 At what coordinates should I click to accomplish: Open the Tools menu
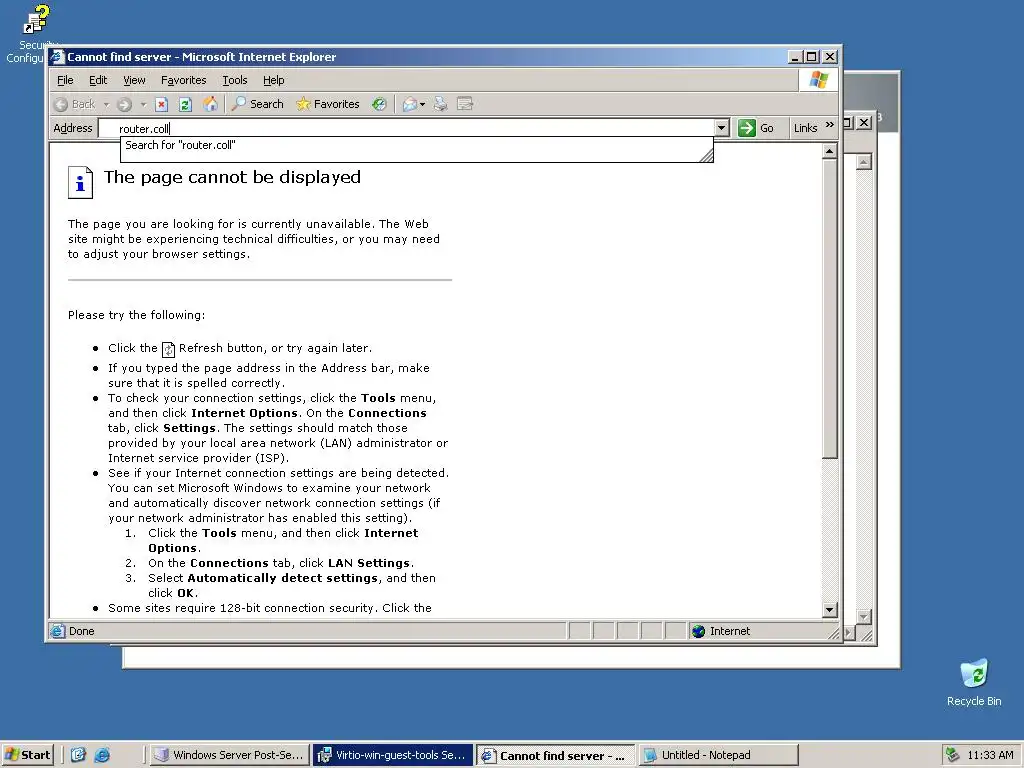point(234,80)
